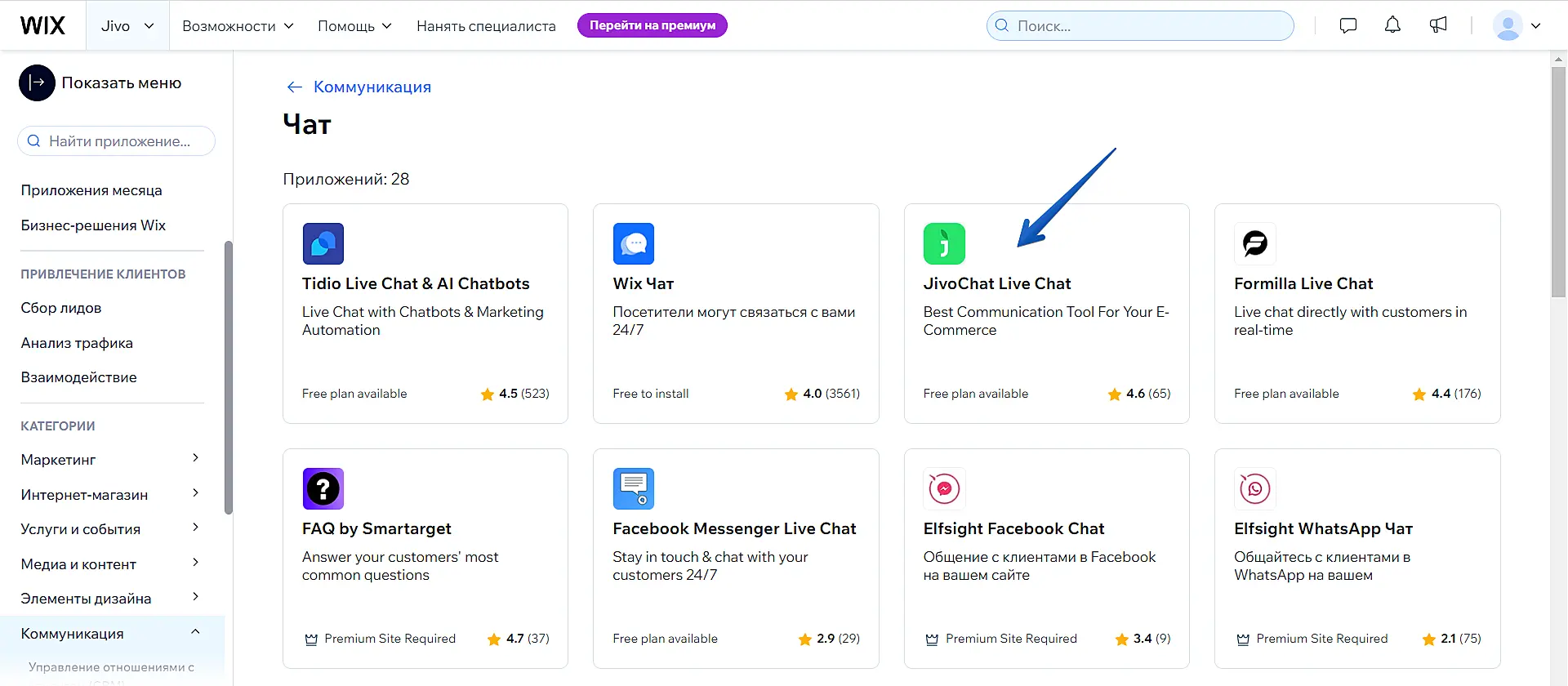
Task: Expand the Маркетинг category
Action: click(x=109, y=460)
